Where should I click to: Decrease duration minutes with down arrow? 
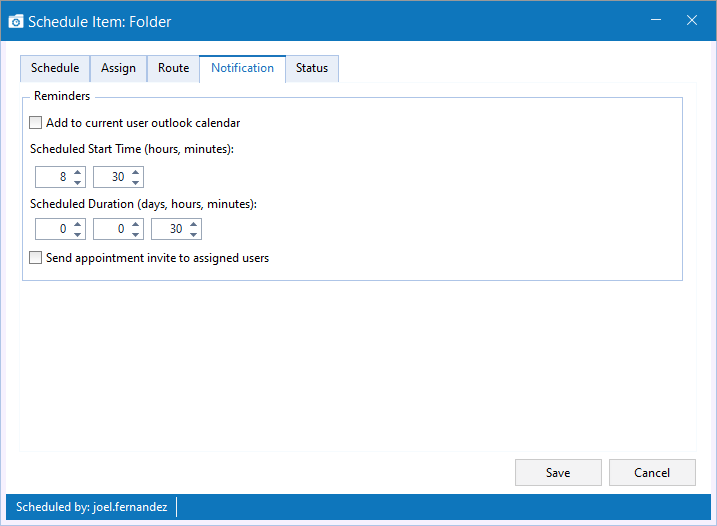pyautogui.click(x=194, y=234)
